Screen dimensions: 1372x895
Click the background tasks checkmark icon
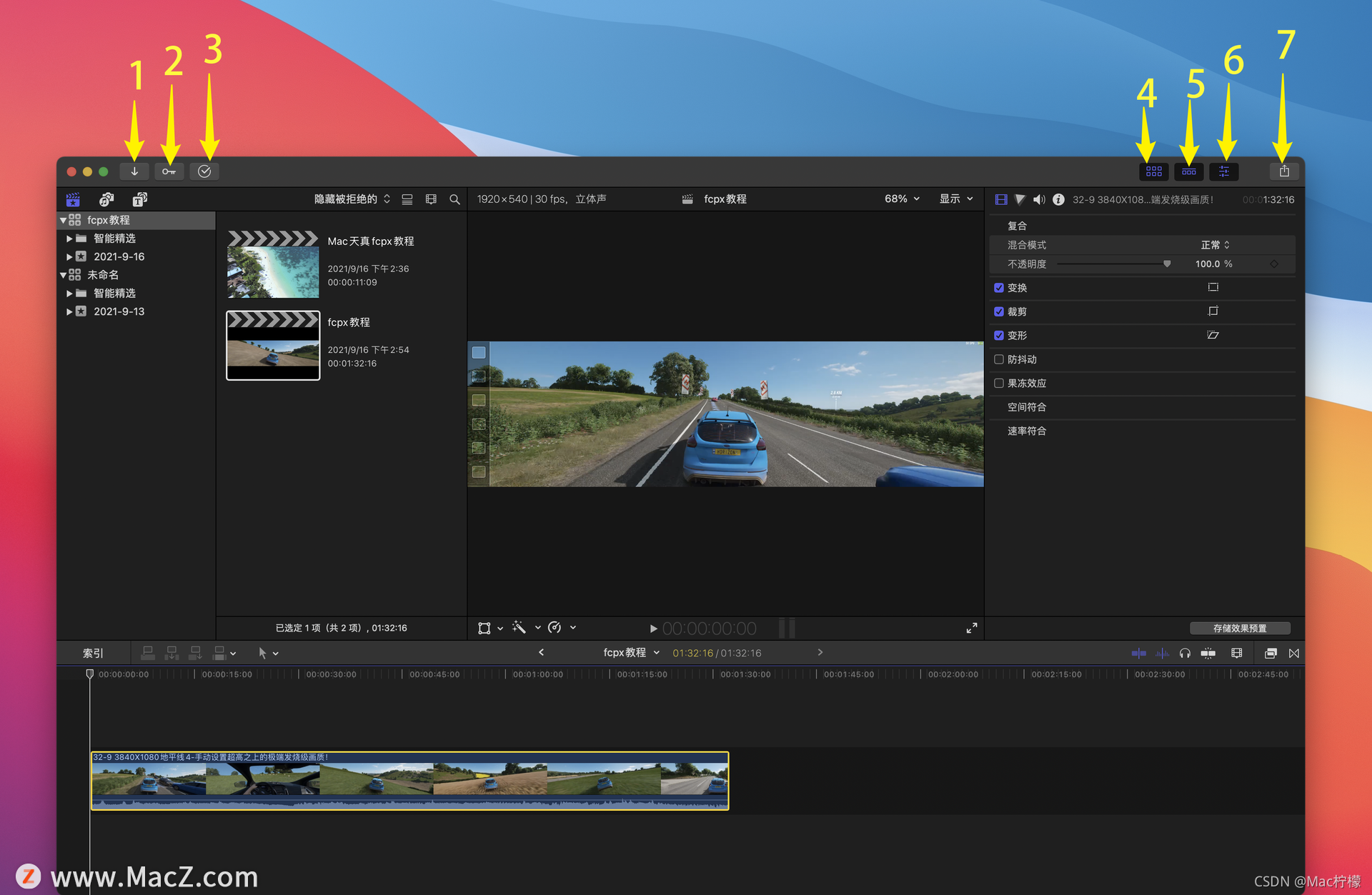pyautogui.click(x=204, y=171)
